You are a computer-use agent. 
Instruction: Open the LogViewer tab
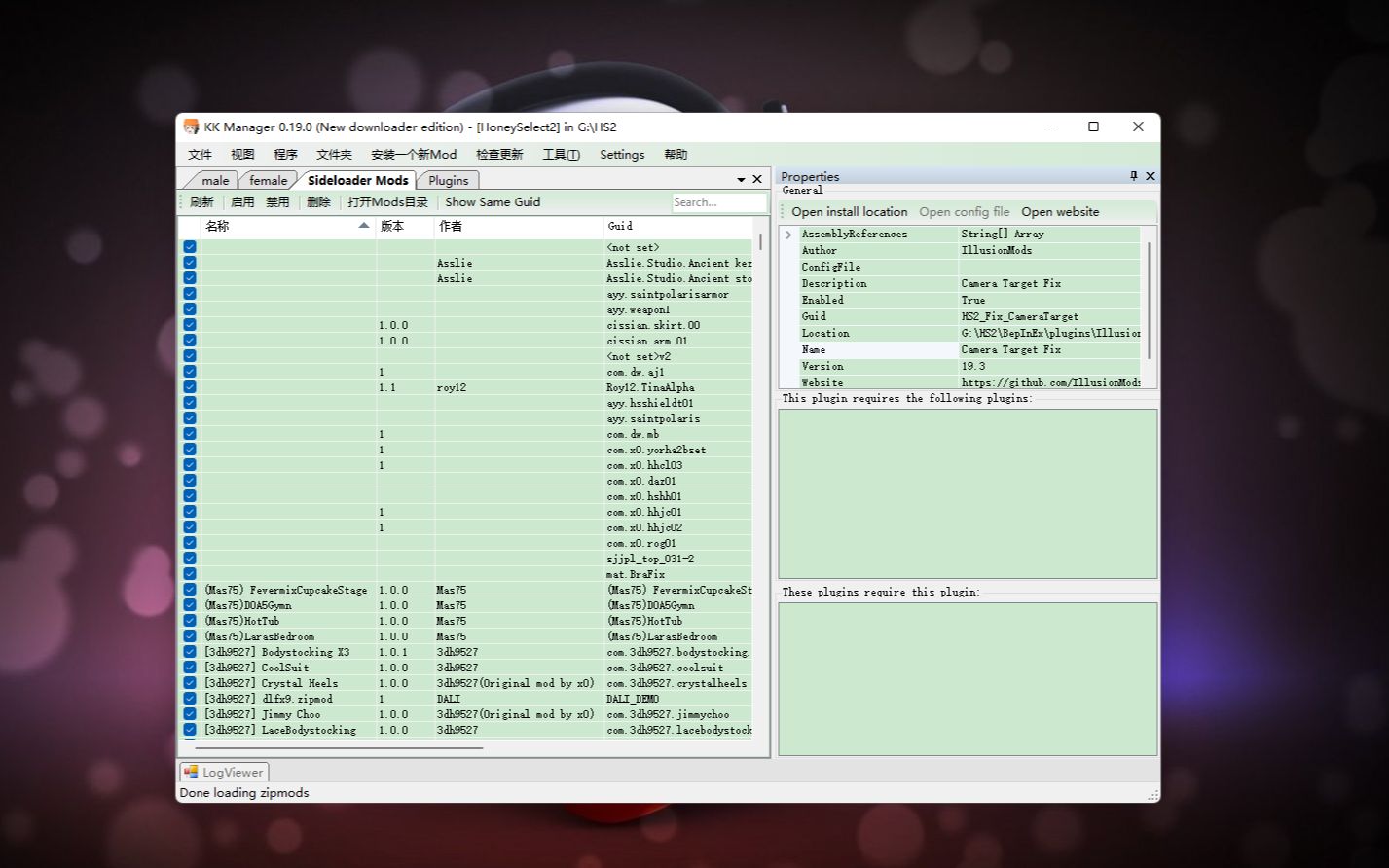click(x=223, y=772)
